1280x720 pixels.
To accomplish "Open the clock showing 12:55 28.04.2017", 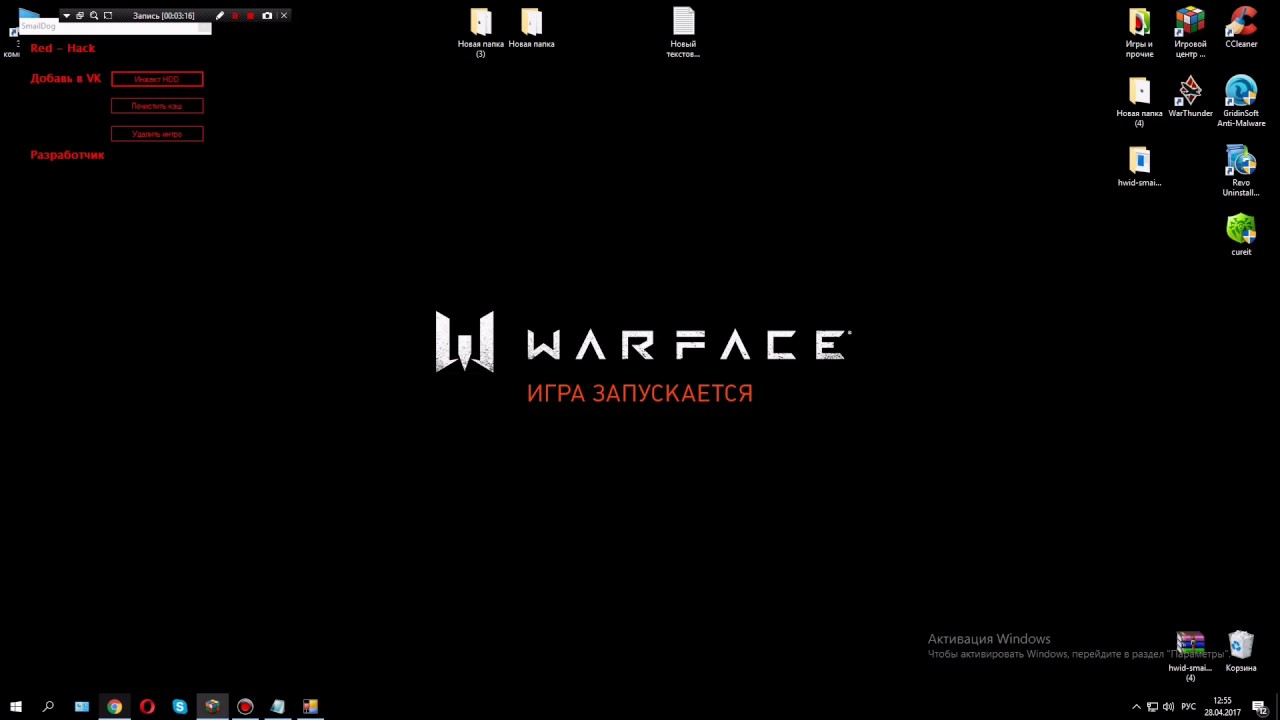I will [1222, 707].
